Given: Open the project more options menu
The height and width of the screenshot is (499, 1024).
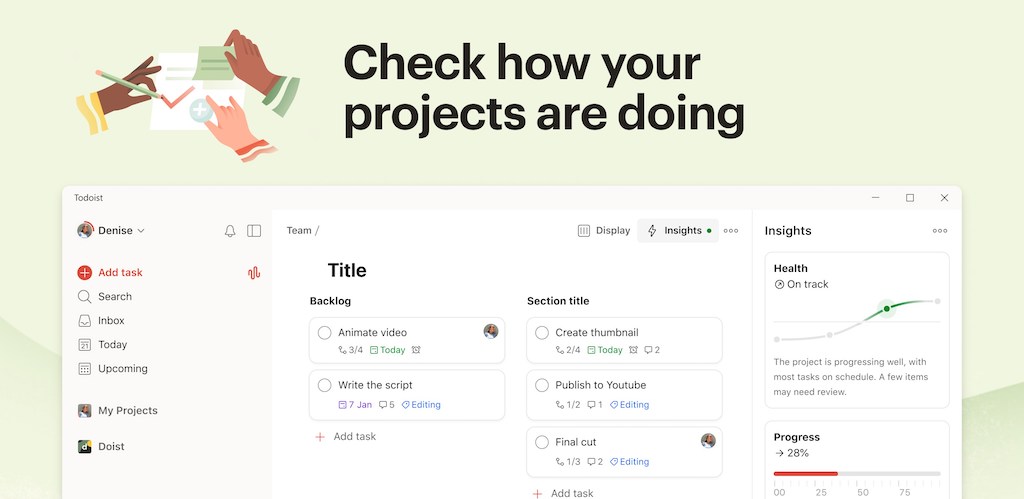Looking at the screenshot, I should tap(731, 231).
